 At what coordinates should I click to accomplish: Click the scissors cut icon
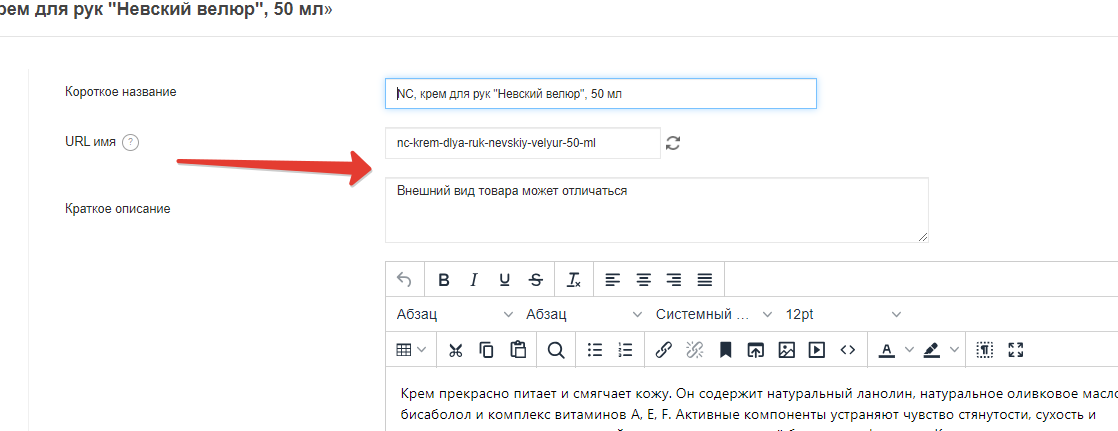pyautogui.click(x=456, y=349)
